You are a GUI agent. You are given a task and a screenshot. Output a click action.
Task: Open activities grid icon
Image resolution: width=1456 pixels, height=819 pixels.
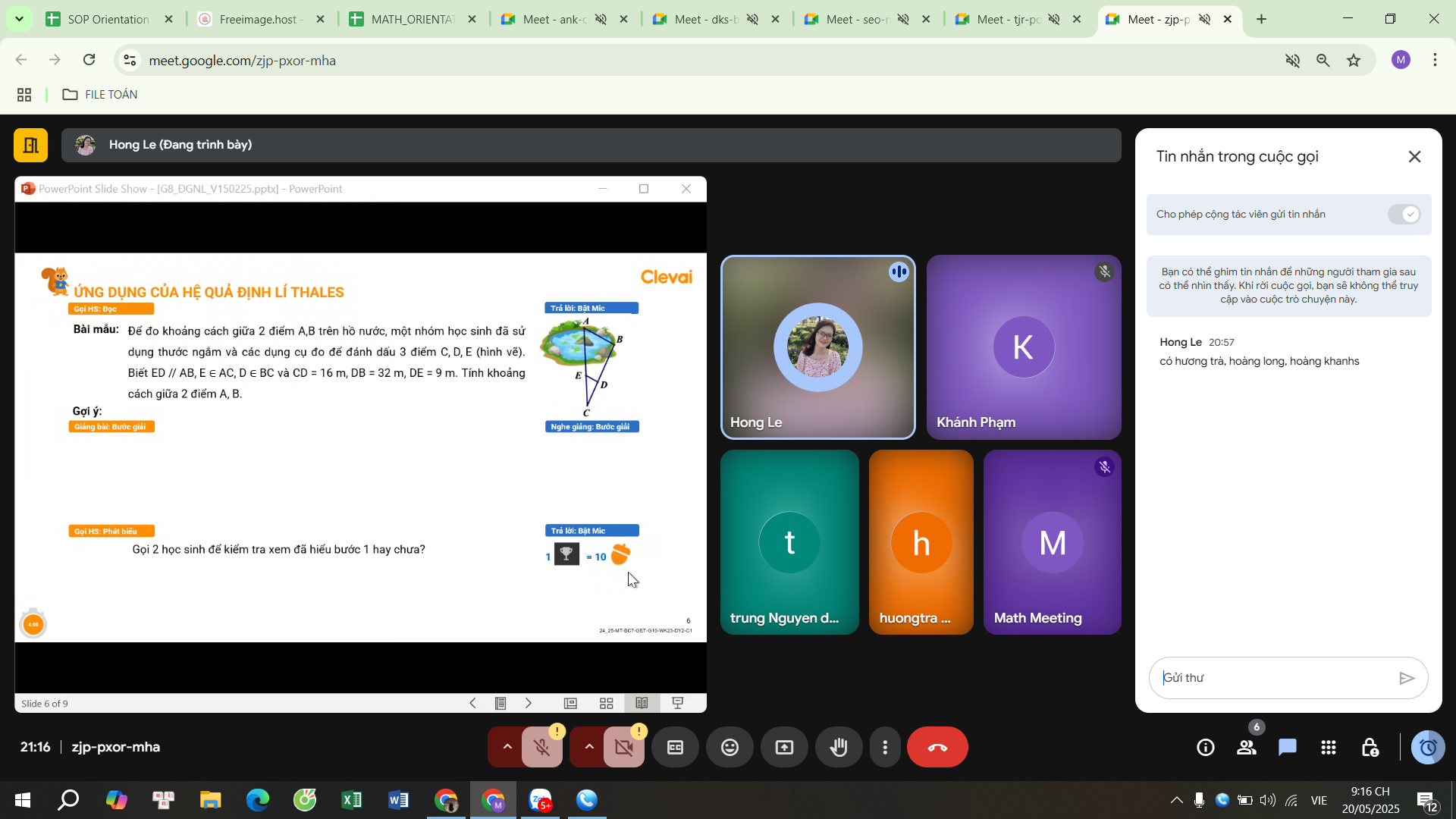pyautogui.click(x=1329, y=748)
